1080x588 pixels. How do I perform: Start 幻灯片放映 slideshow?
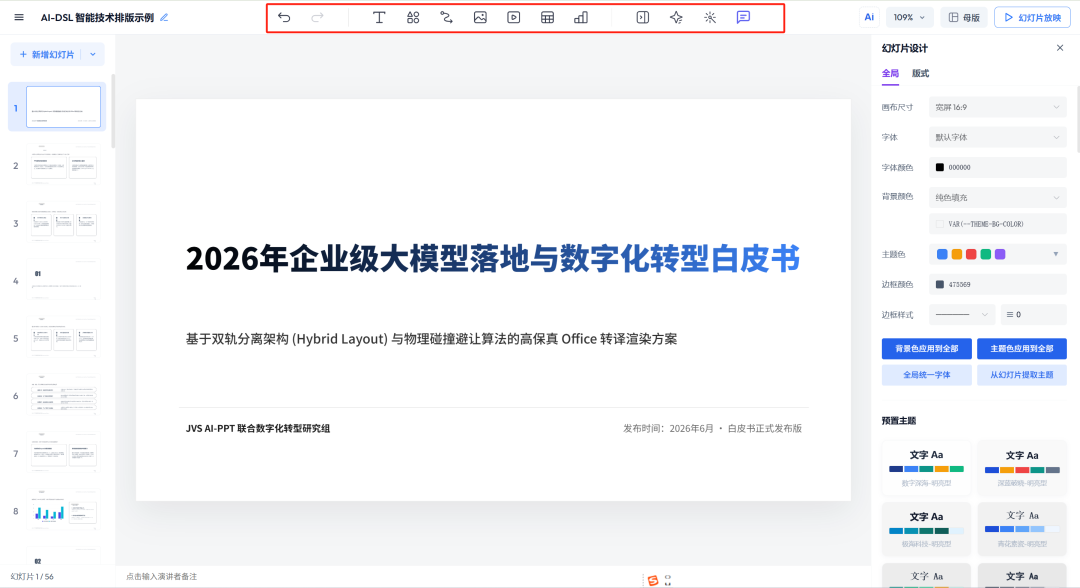1032,17
